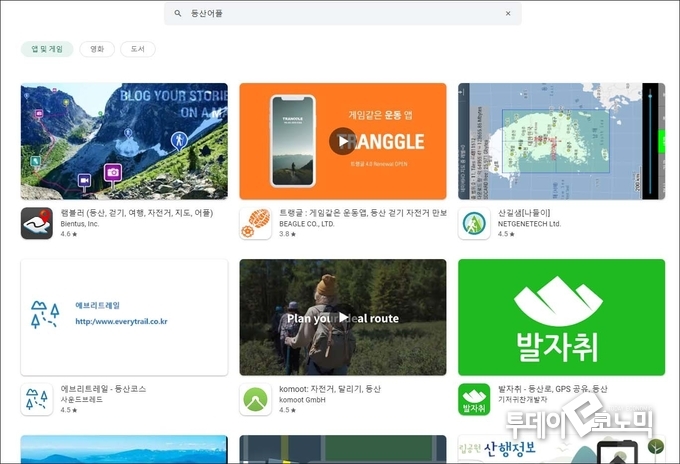Image resolution: width=680 pixels, height=464 pixels.
Task: Select the 앱 및 게임 filter chip
Action: click(x=47, y=49)
